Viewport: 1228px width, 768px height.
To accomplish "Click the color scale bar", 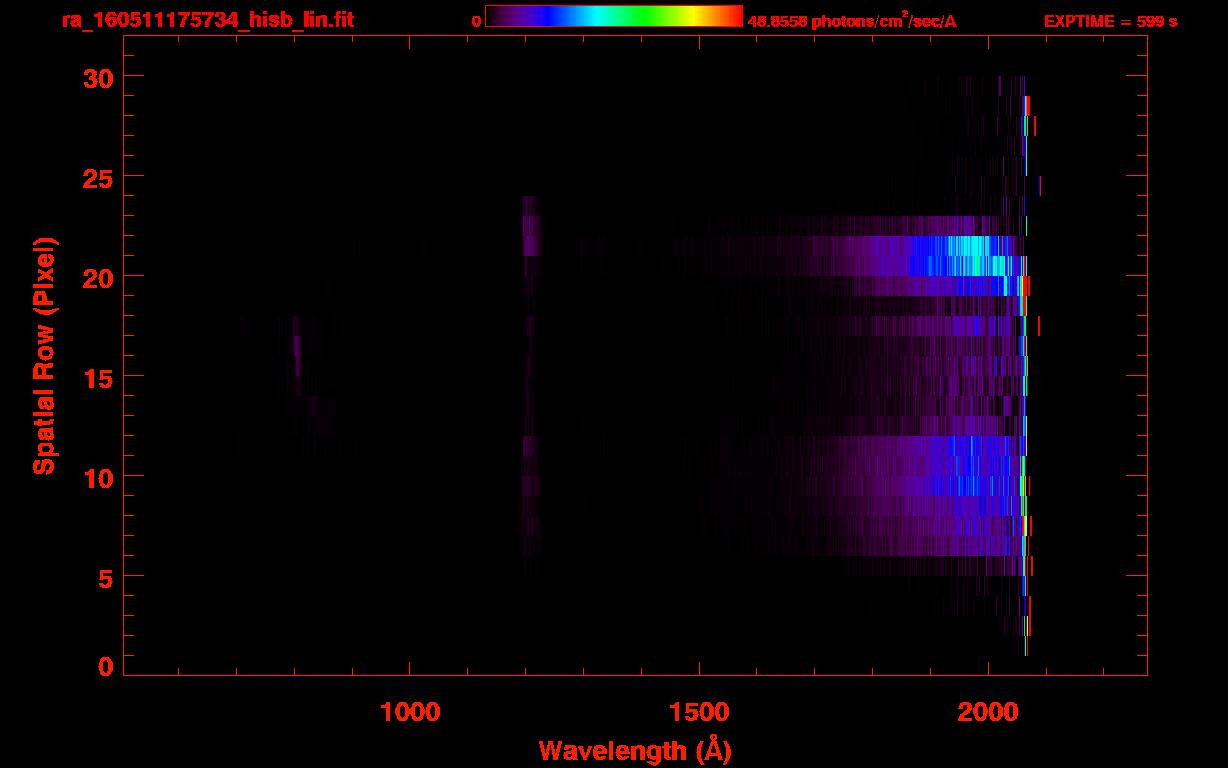I will [614, 16].
